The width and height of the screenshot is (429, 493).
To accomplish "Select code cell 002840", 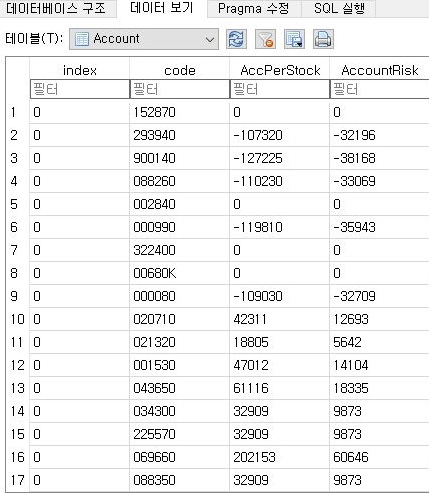I will point(179,204).
